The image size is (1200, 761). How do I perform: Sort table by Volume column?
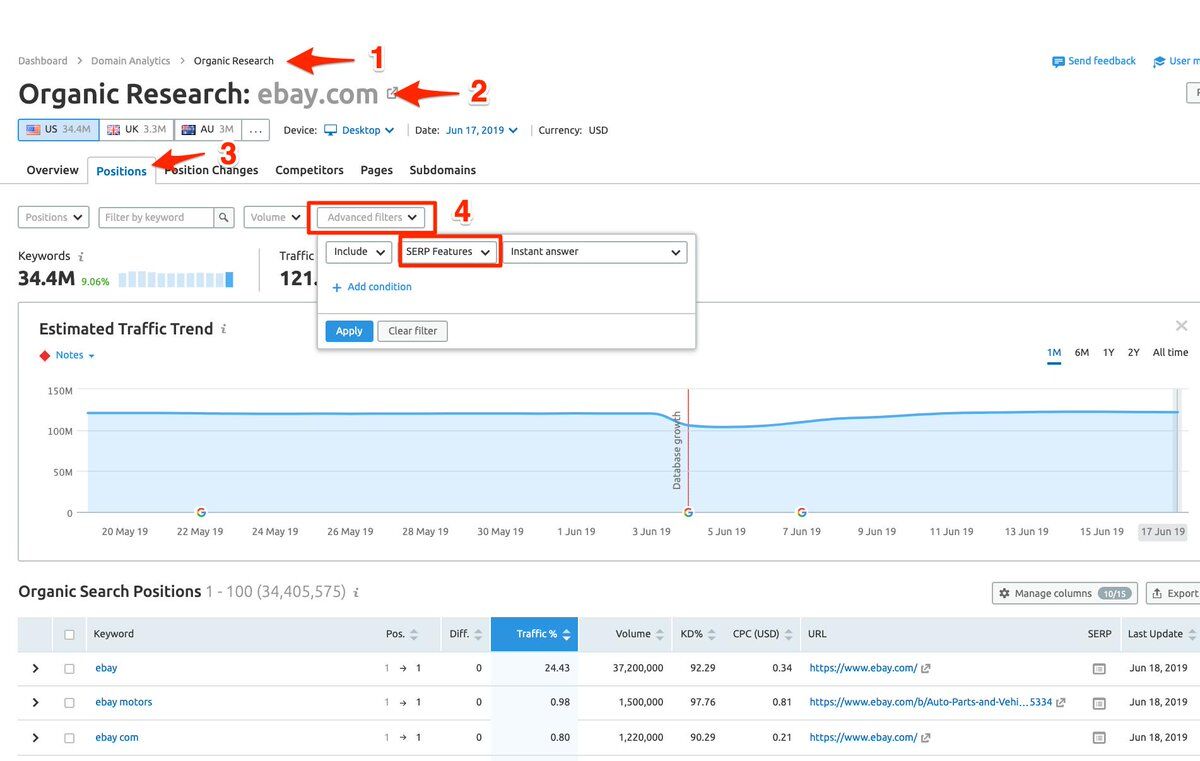639,635
